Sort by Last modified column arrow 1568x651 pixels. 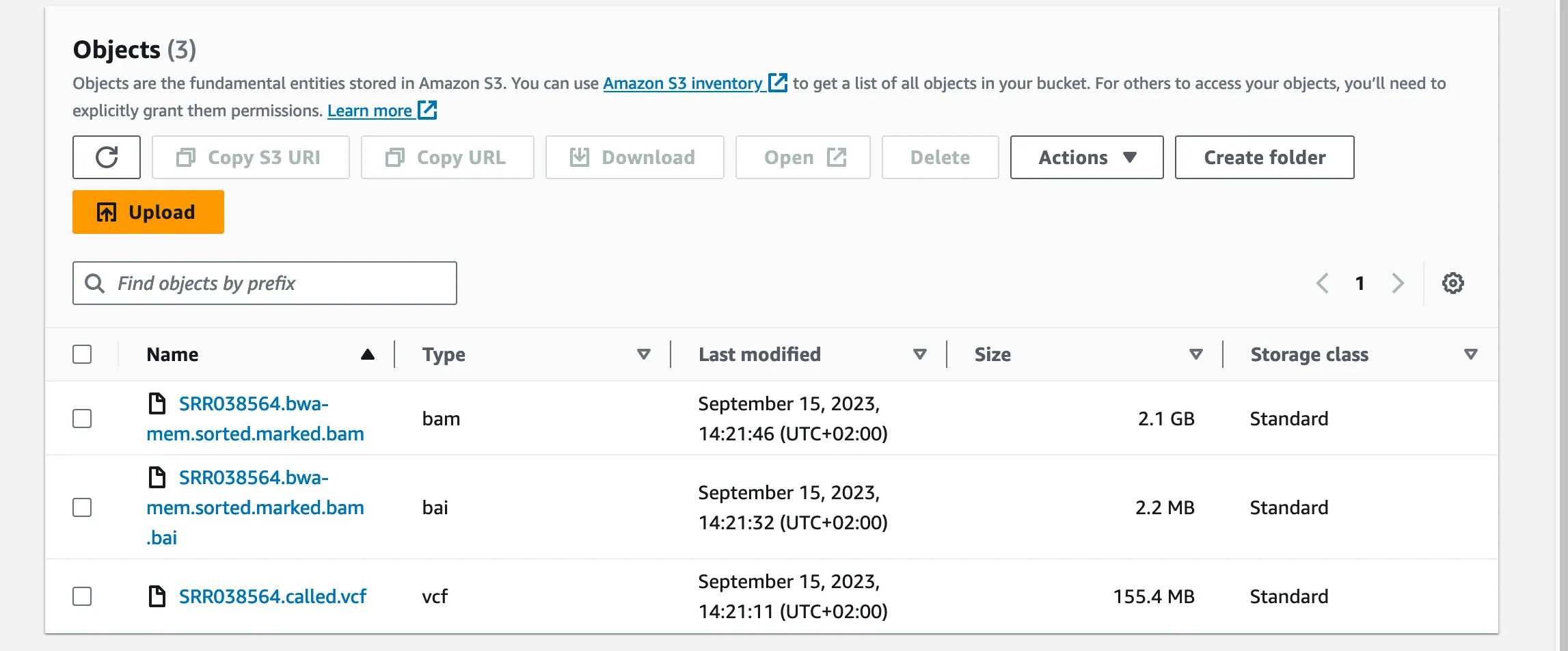(x=920, y=354)
